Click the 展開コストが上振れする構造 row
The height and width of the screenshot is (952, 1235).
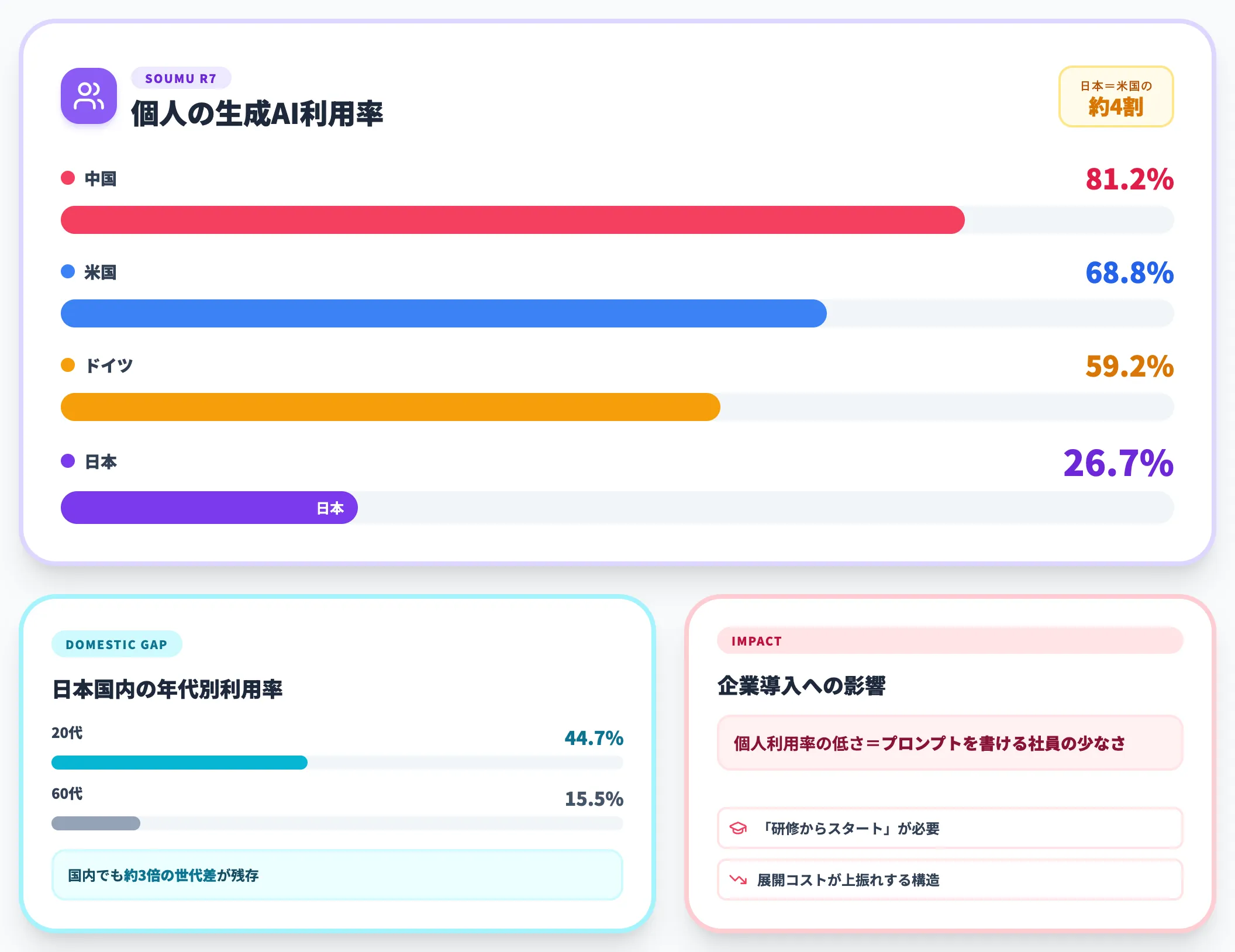[950, 879]
